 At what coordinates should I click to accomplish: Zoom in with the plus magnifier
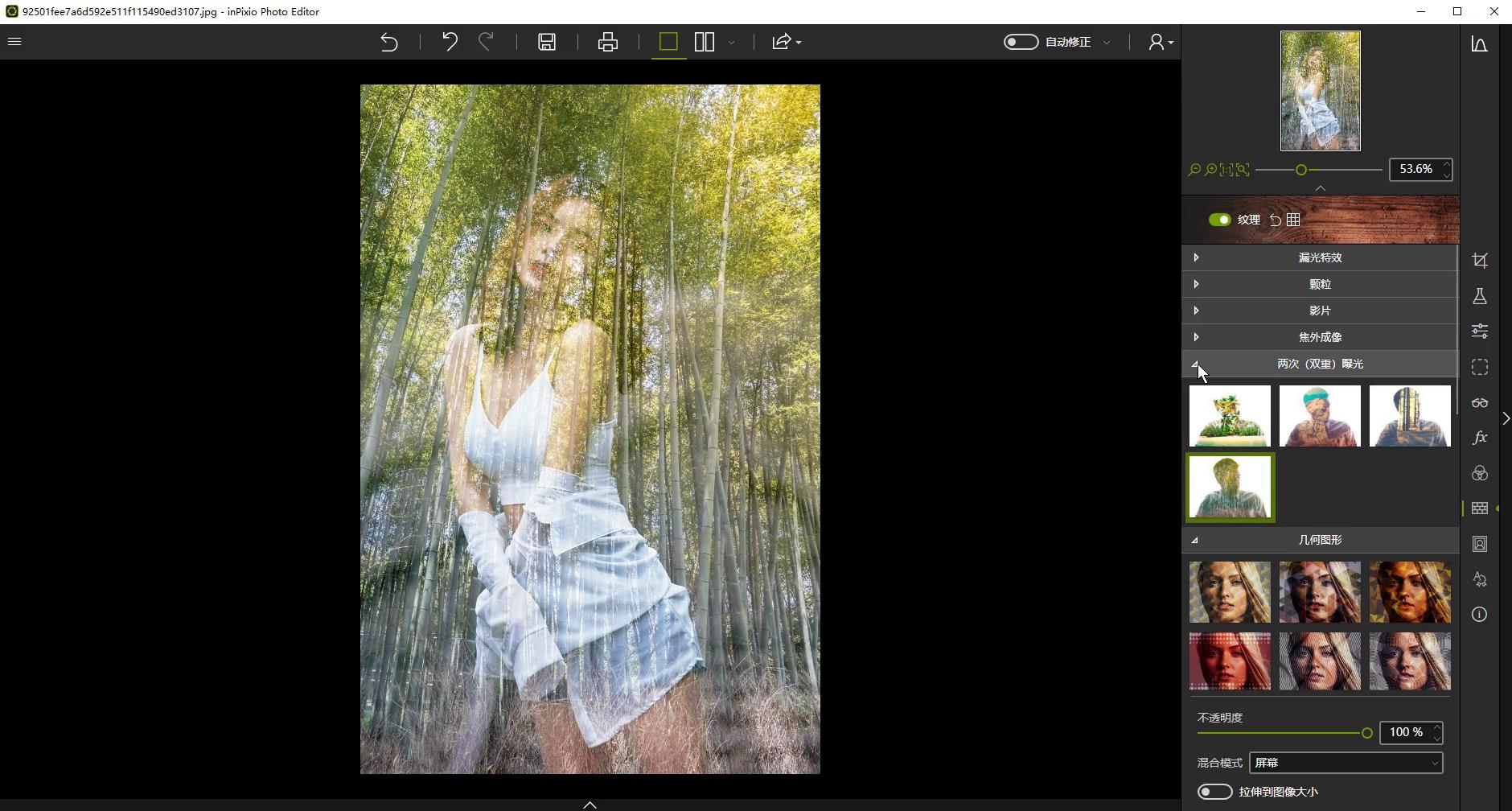[1210, 170]
